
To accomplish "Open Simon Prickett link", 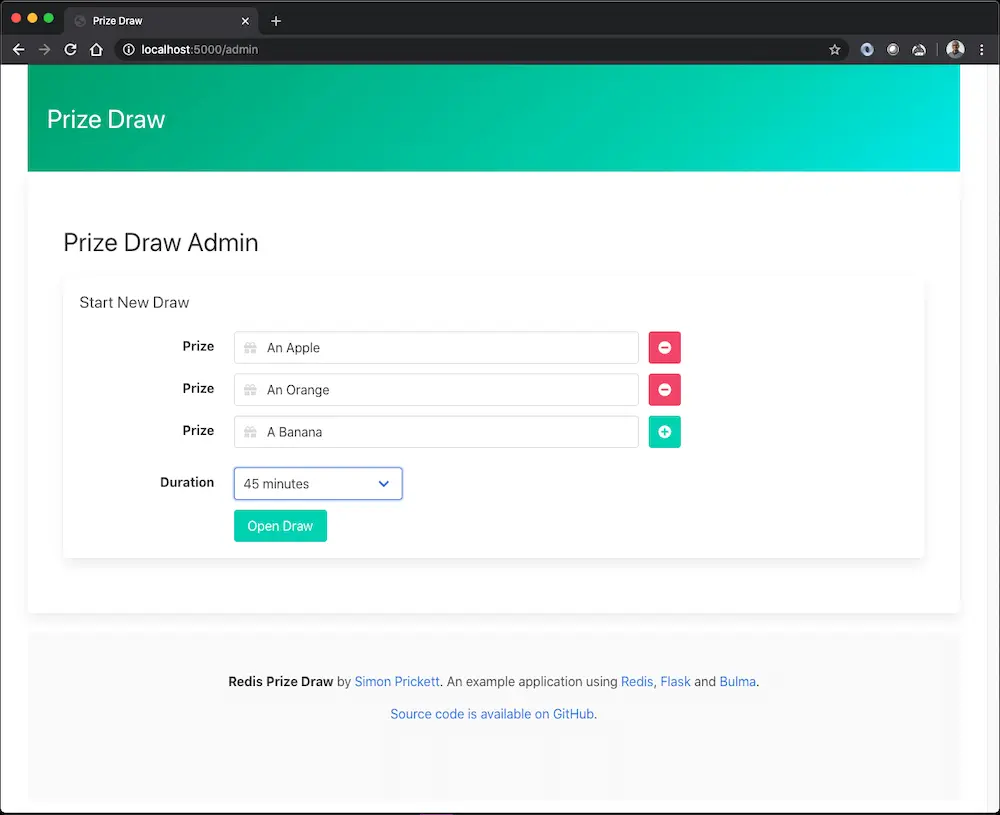I will coord(397,682).
